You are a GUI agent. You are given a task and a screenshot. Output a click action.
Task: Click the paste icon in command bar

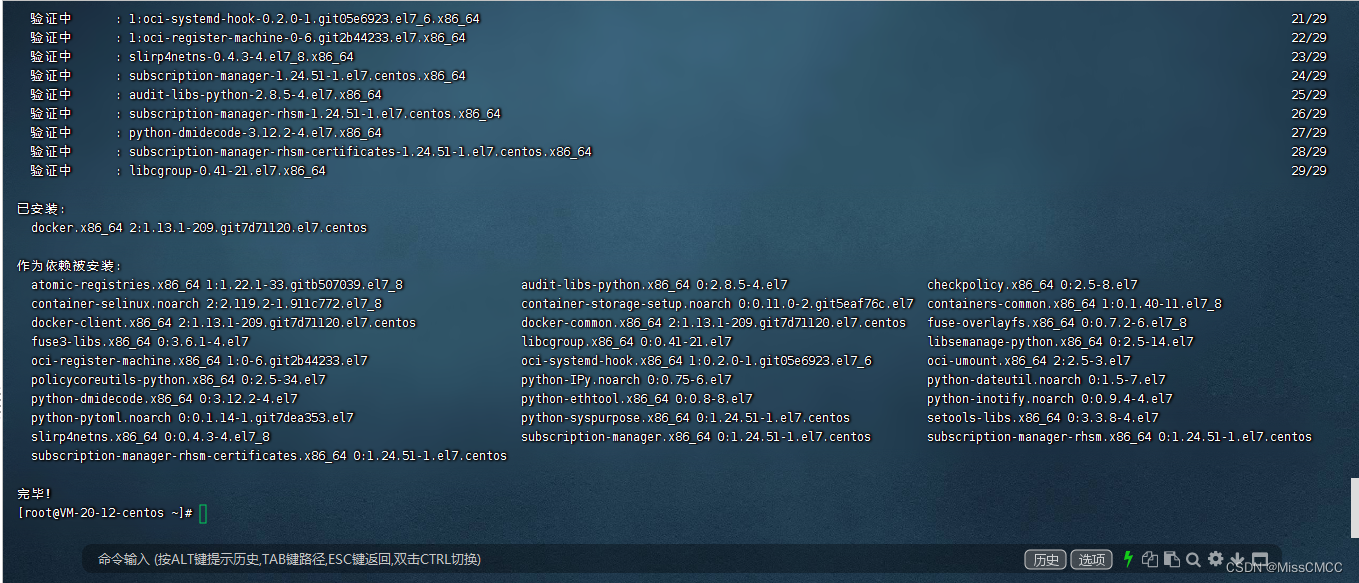pos(1171,559)
